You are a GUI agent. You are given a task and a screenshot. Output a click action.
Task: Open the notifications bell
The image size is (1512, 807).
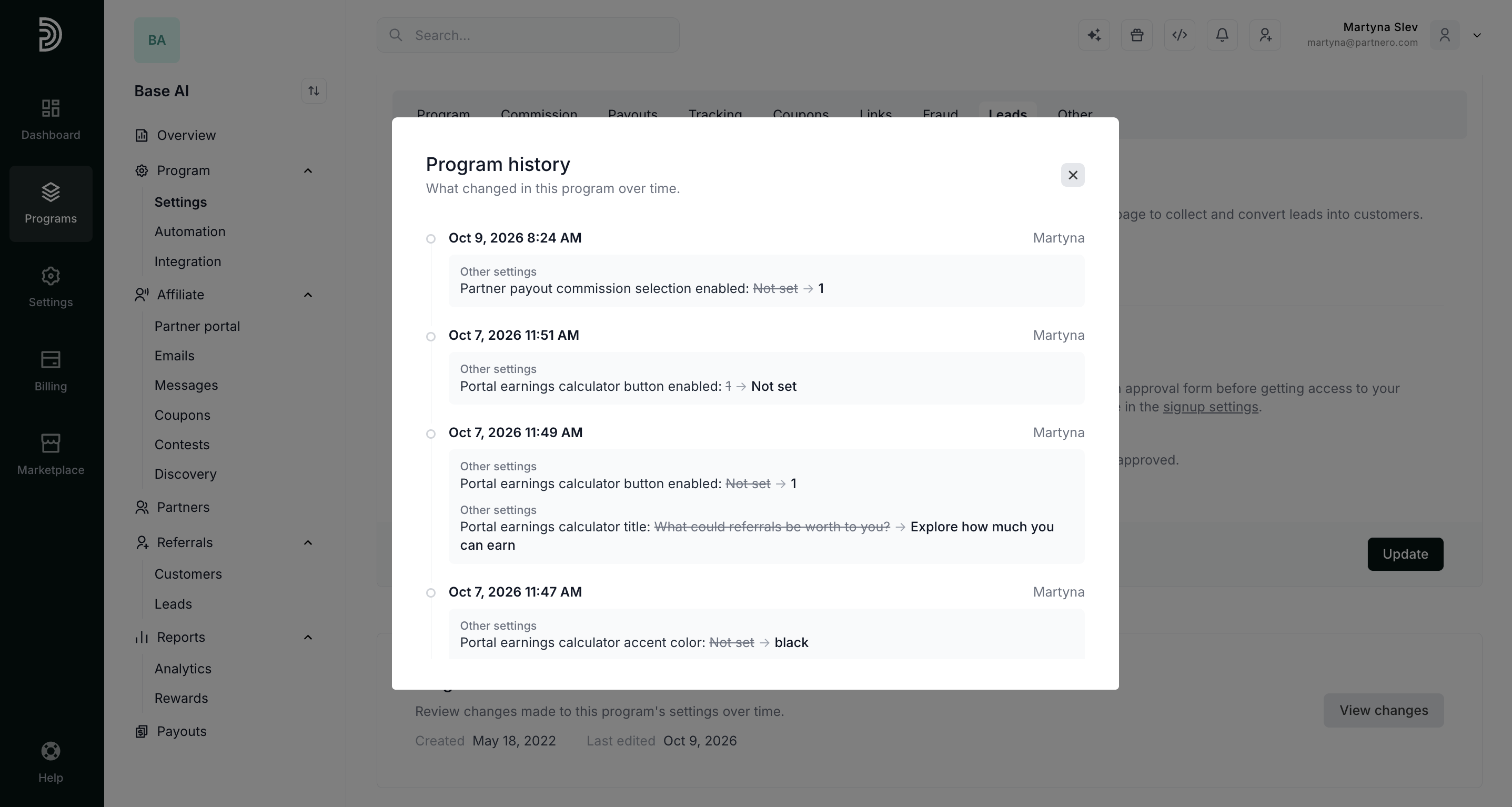coord(1223,35)
